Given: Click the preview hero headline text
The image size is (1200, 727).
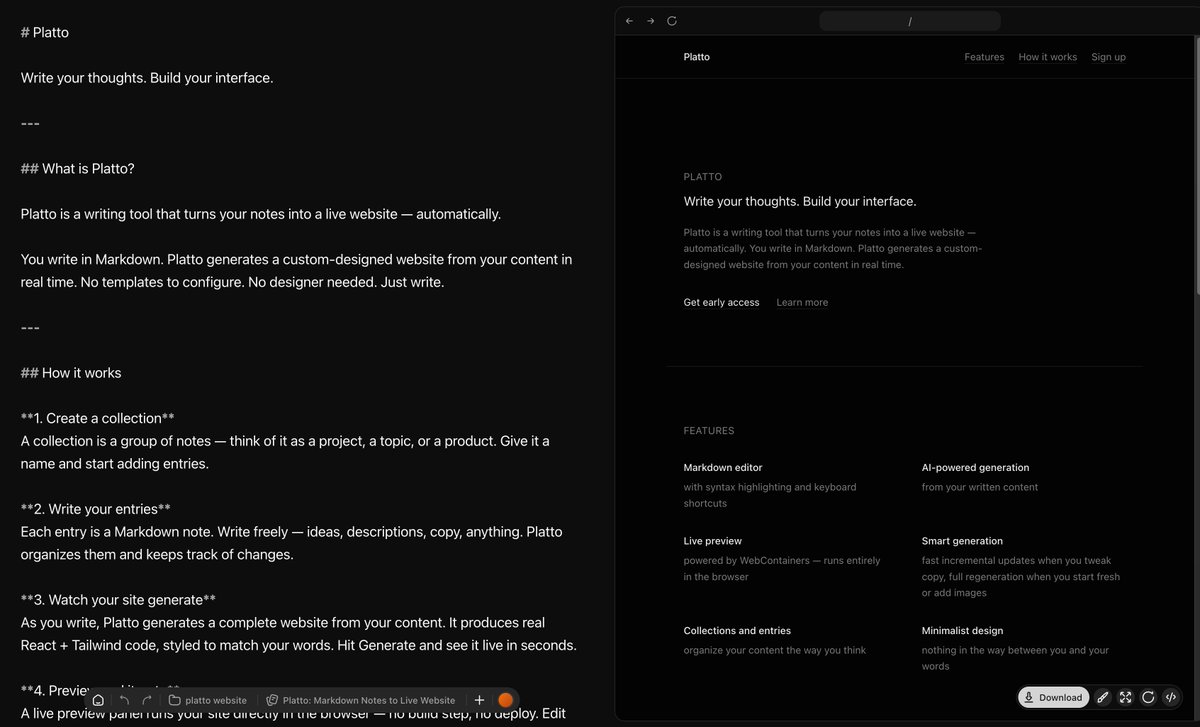Looking at the screenshot, I should 800,201.
